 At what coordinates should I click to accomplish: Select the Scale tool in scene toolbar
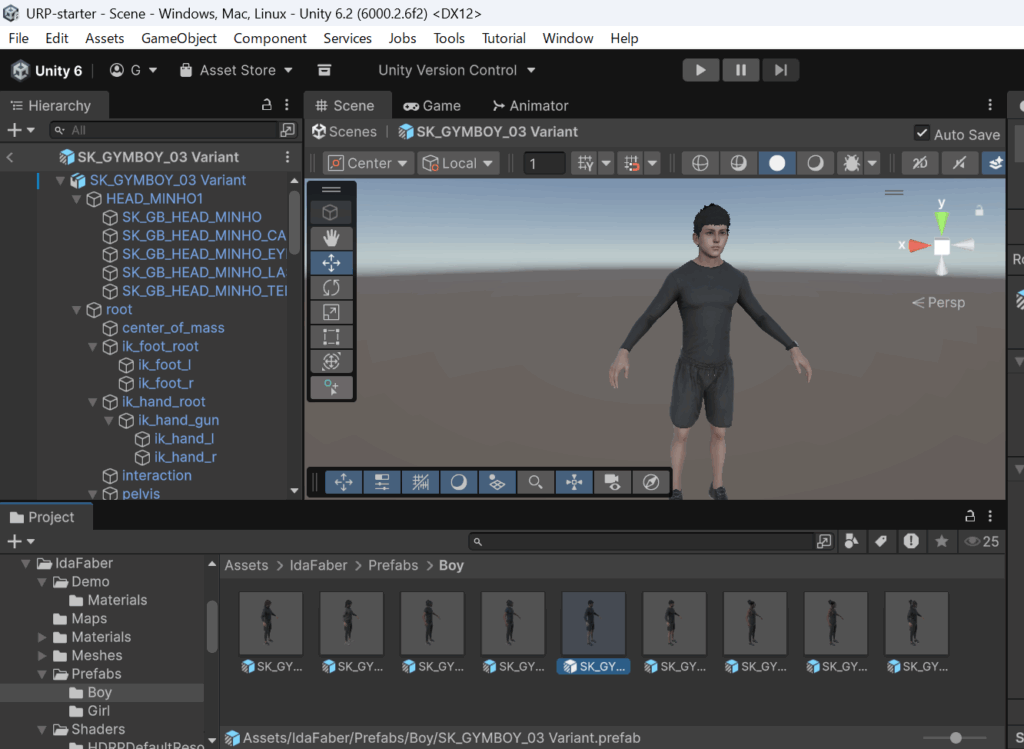[330, 312]
